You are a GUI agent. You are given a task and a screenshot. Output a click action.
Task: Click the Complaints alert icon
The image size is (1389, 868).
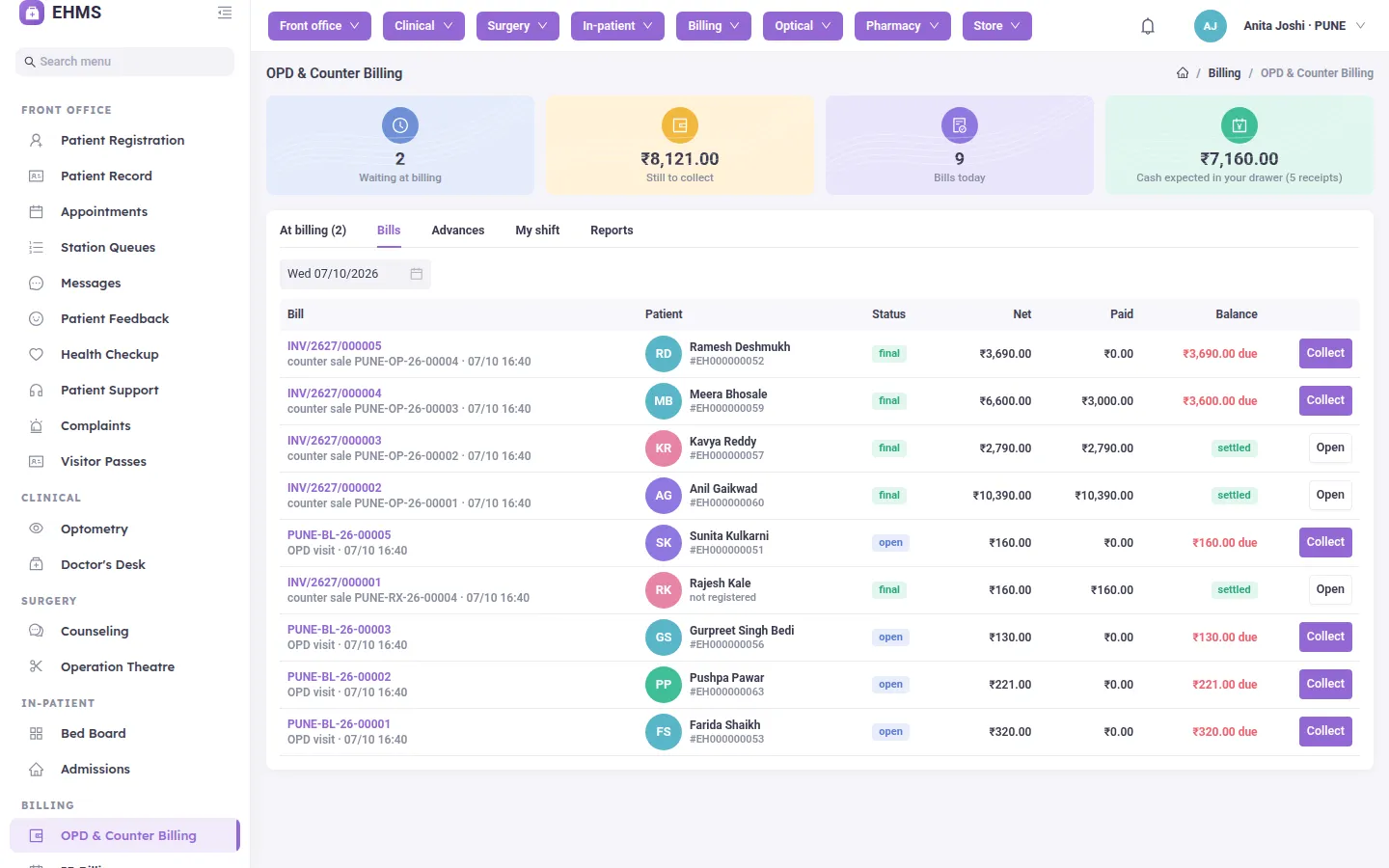(37, 426)
